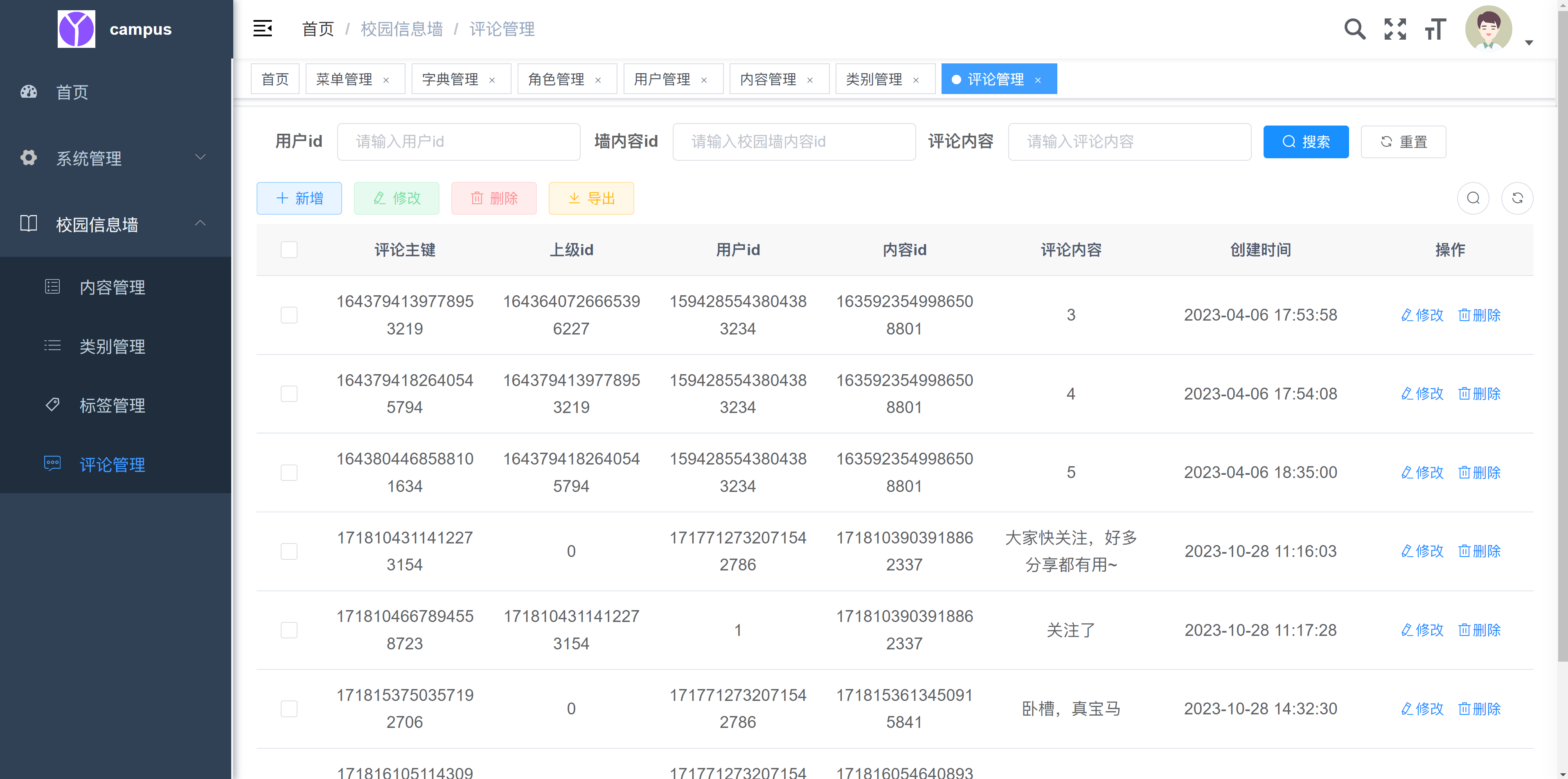This screenshot has width=1568, height=779.
Task: Click the 评论主键 column header
Action: 405,249
